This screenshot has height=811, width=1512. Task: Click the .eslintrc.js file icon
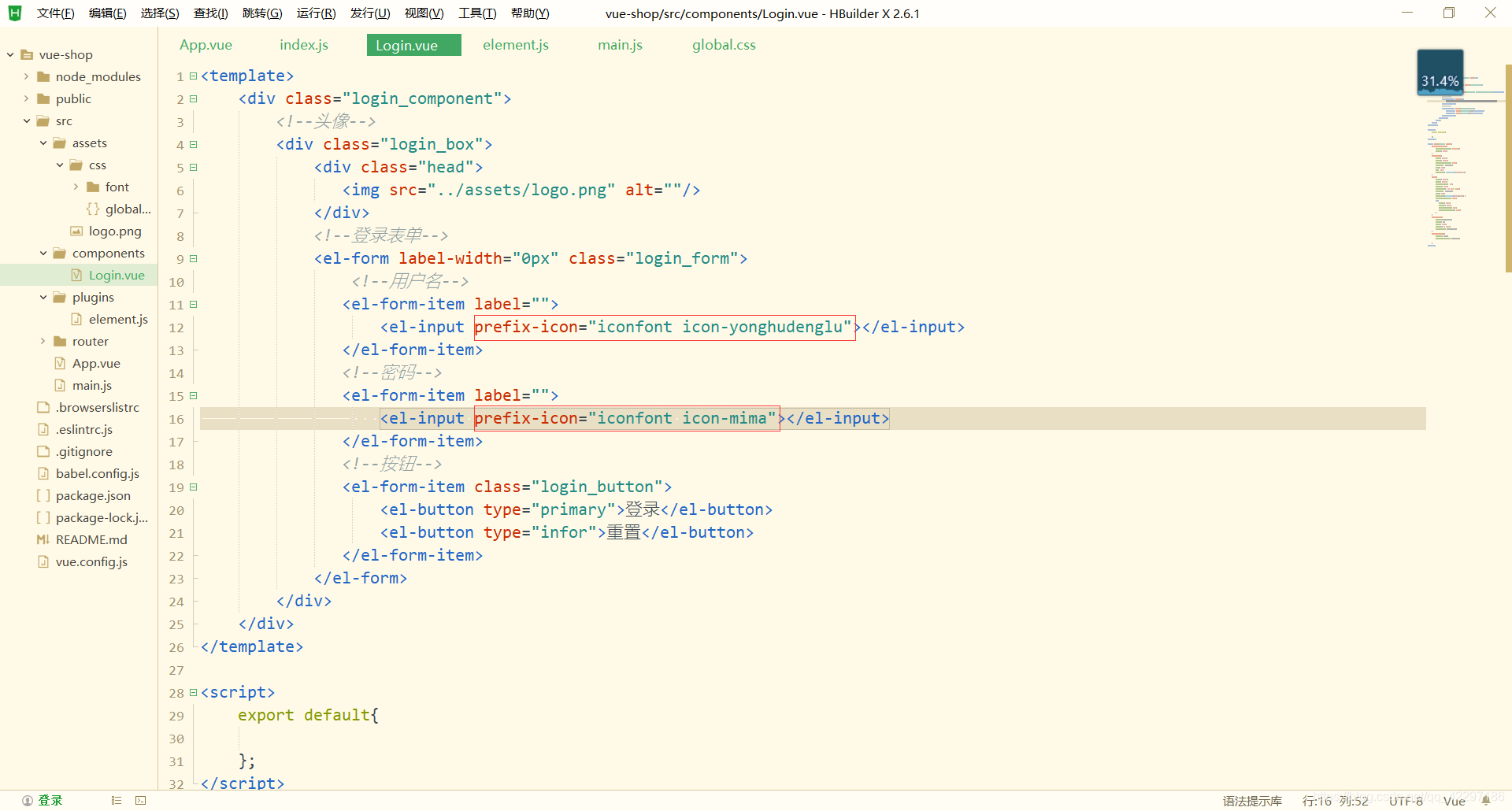[x=43, y=429]
